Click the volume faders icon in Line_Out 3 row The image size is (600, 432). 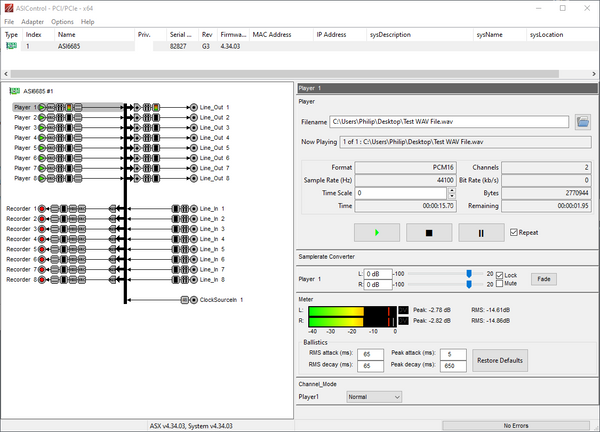[147, 128]
